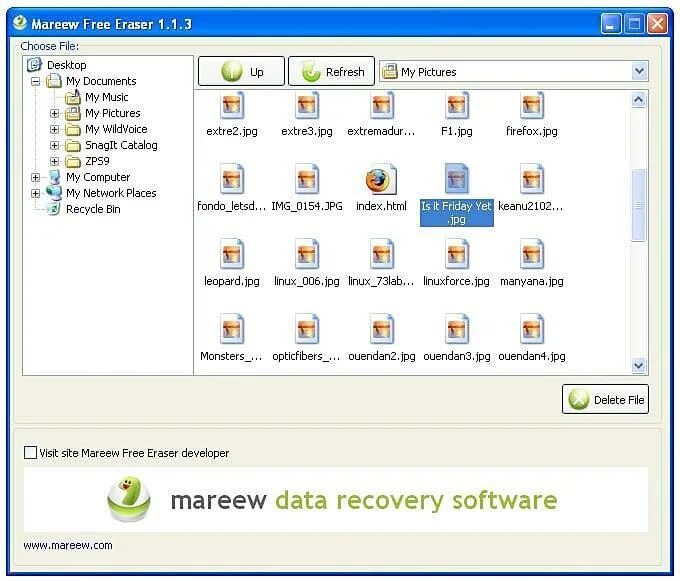The width and height of the screenshot is (680, 581).
Task: Select the extremadur... file icon
Action: click(382, 105)
